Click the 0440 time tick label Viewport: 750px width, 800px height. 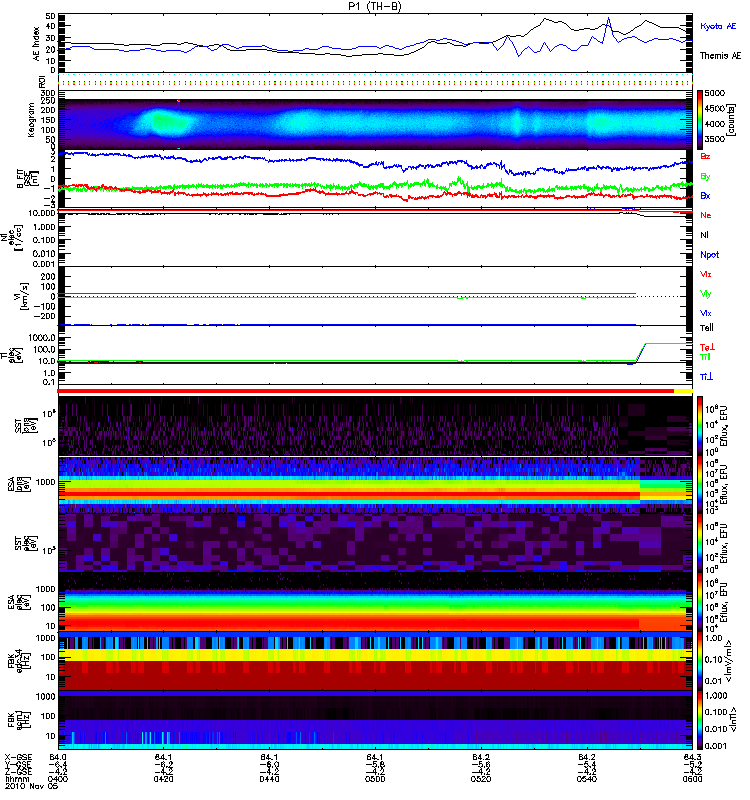click(x=269, y=779)
